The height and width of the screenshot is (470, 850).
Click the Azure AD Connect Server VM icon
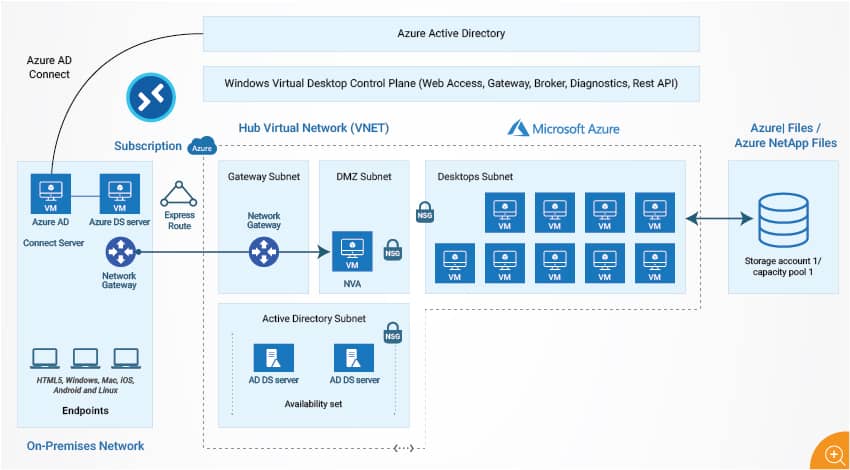(49, 192)
